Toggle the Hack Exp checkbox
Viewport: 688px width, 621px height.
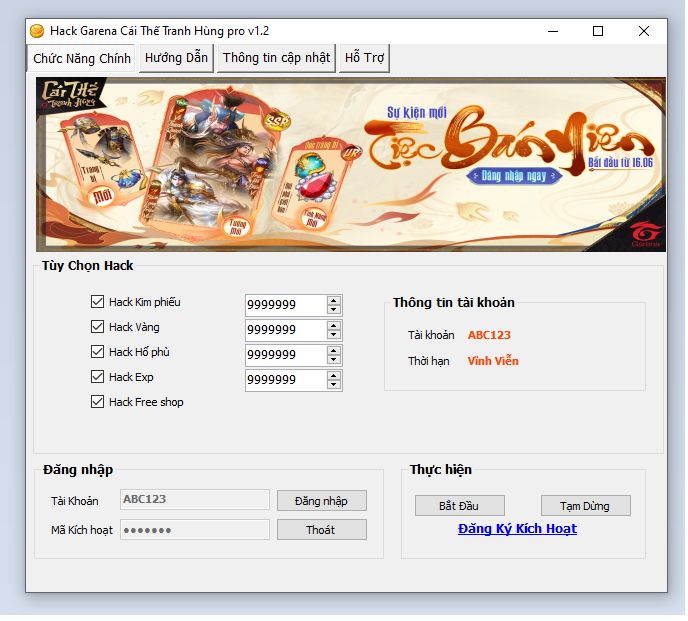97,377
